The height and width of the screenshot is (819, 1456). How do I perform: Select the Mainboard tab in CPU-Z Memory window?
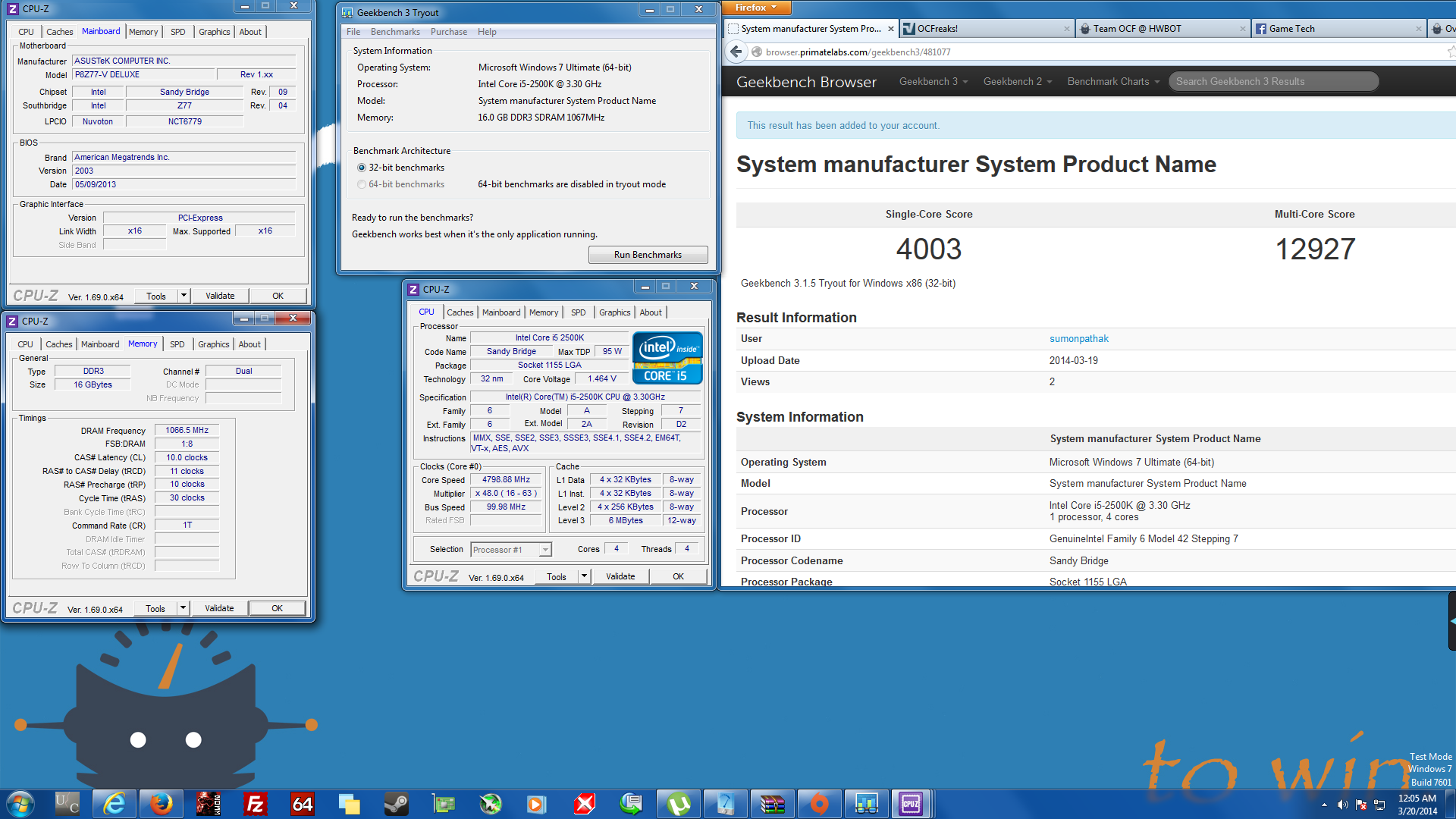[100, 344]
